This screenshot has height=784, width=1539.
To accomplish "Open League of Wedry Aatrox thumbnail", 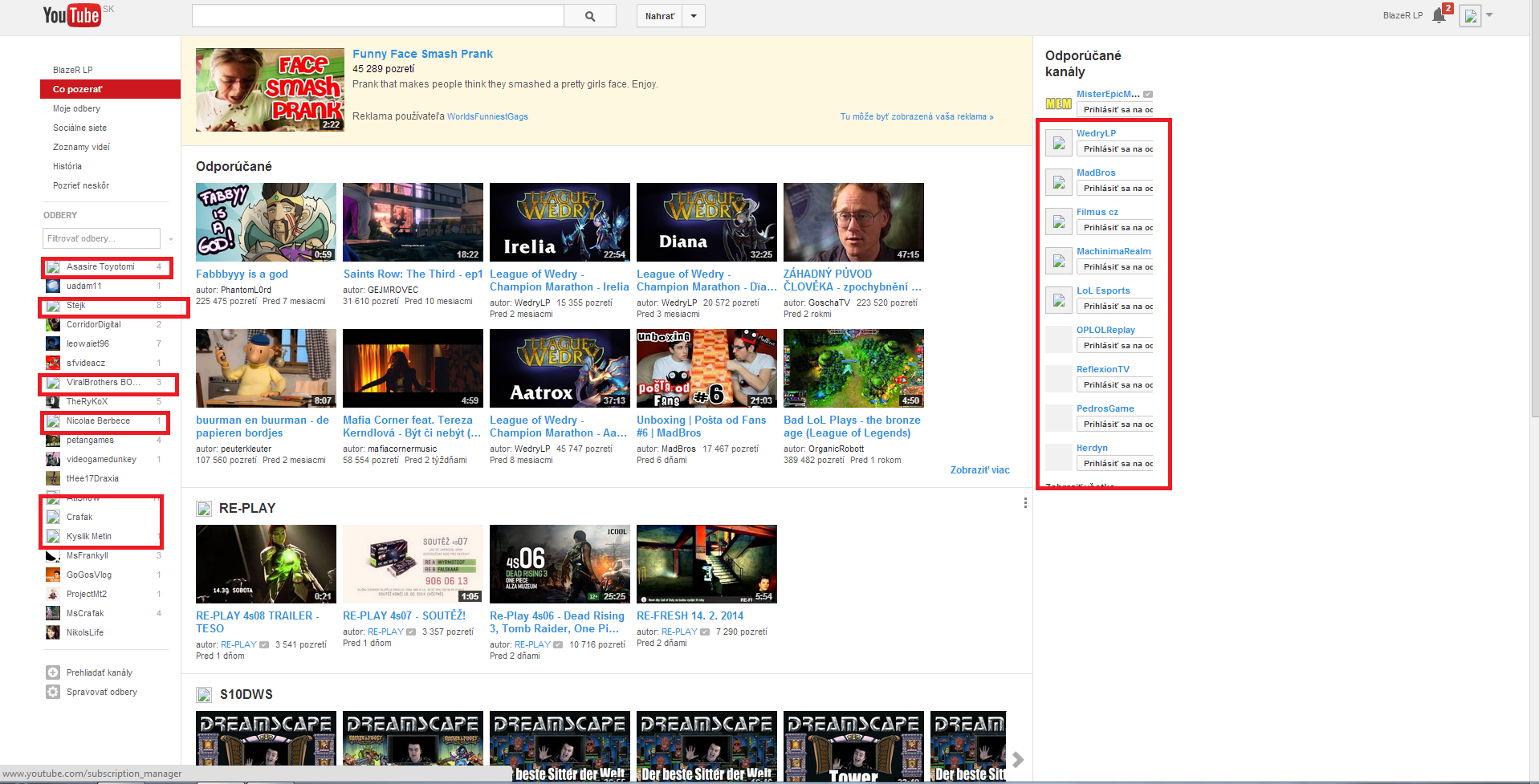I will [x=560, y=368].
